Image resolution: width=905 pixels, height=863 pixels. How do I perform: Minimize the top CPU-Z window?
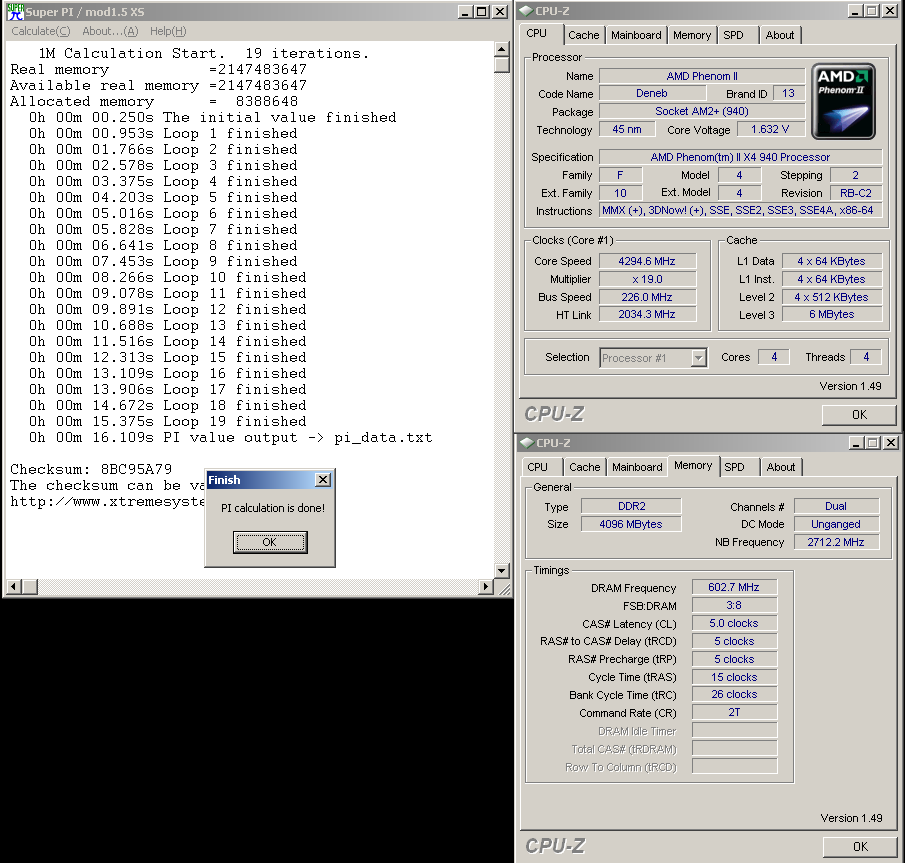click(x=856, y=11)
